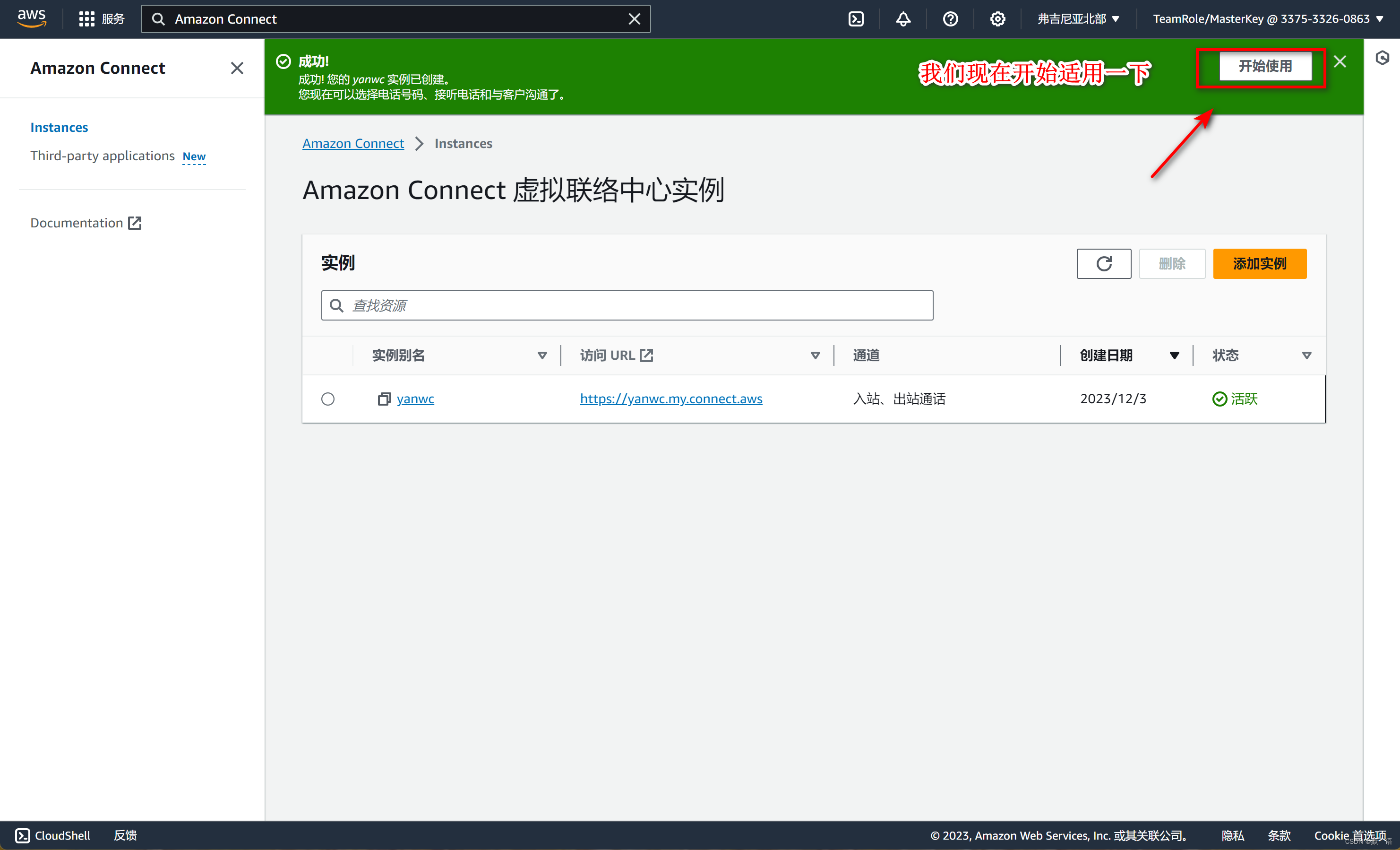Screen dimensions: 1400x850
Task: Dismiss the green success banner
Action: click(x=1340, y=61)
